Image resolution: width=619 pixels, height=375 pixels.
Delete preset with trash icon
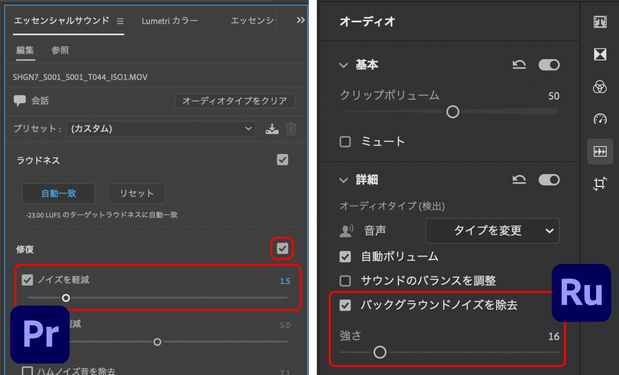tap(291, 129)
